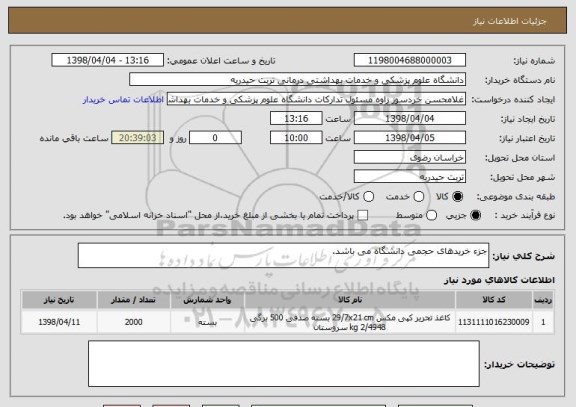Click the quantity cell 2000
The image size is (576, 407).
coord(134,322)
